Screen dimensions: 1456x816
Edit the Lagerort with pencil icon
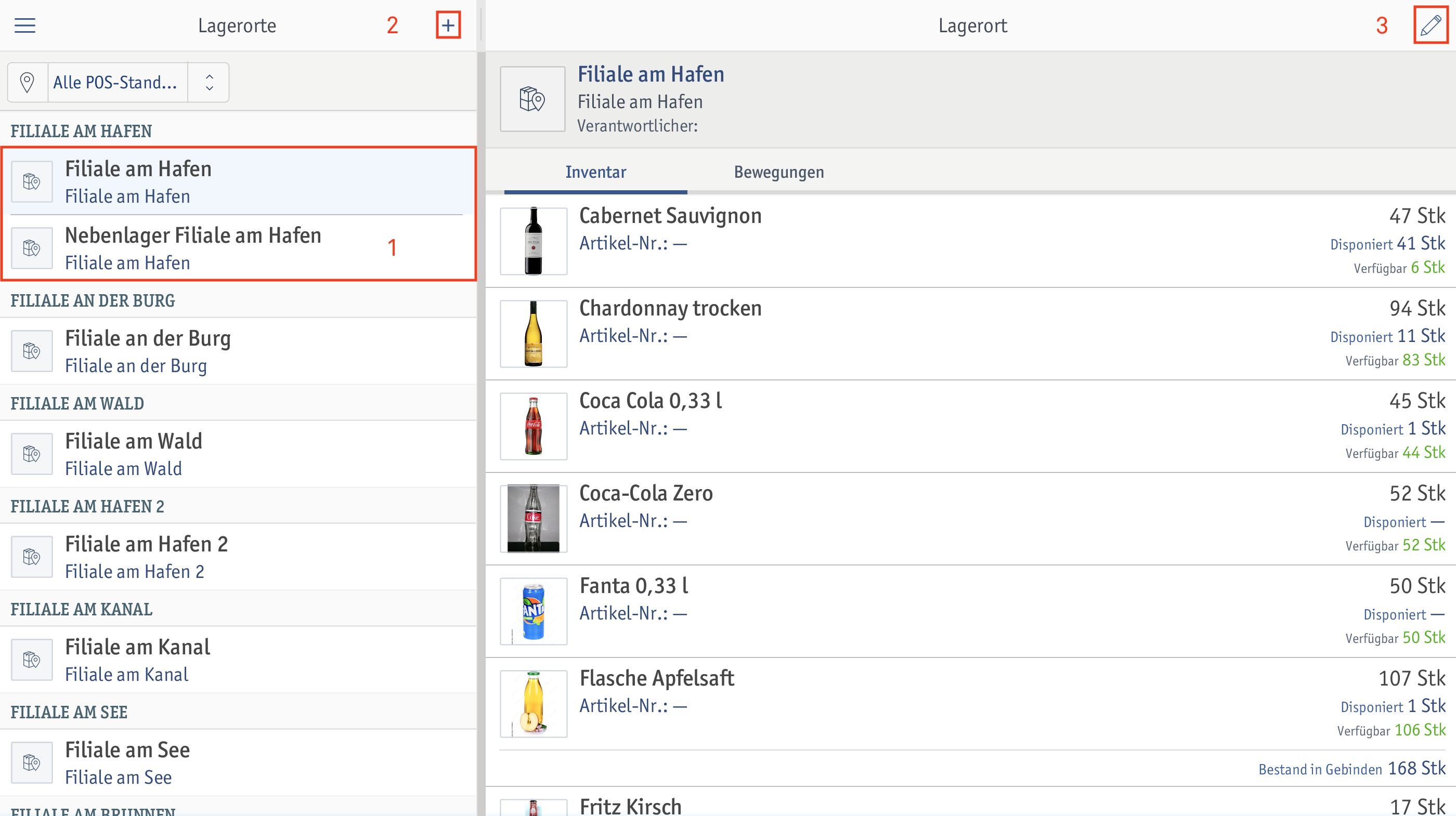point(1431,25)
